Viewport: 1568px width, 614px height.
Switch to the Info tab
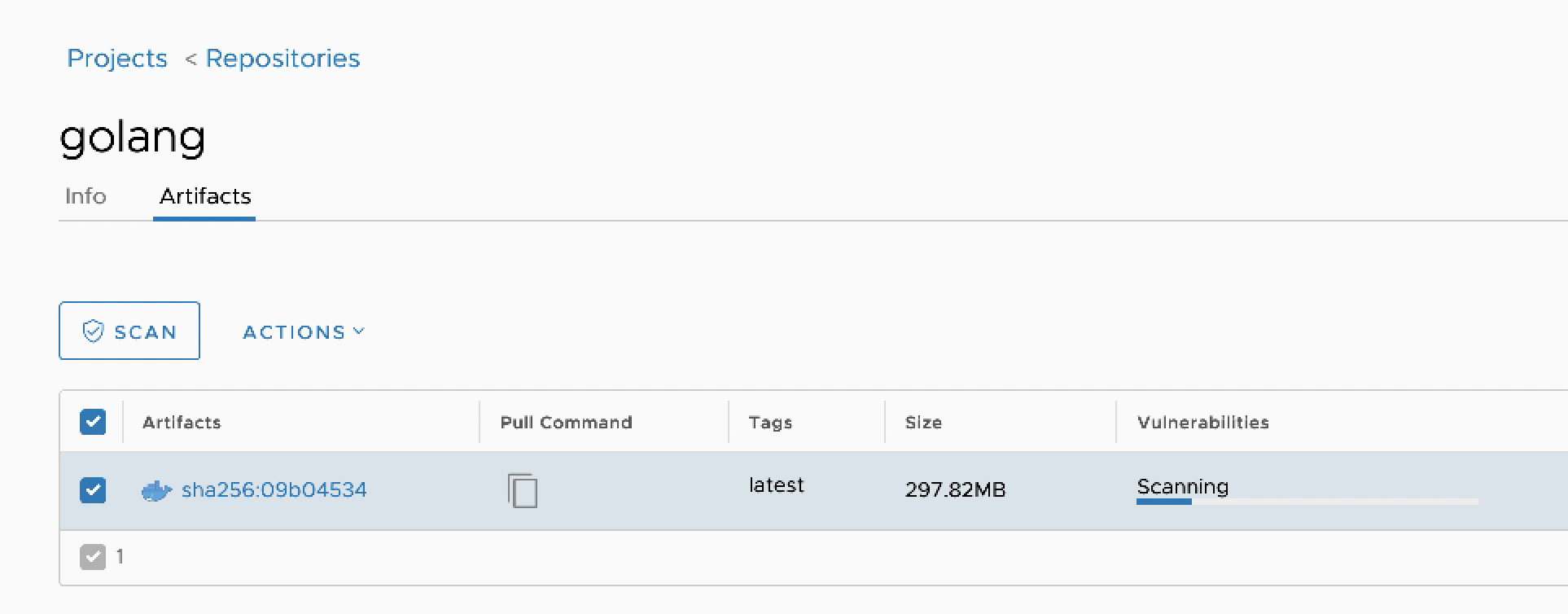(85, 196)
